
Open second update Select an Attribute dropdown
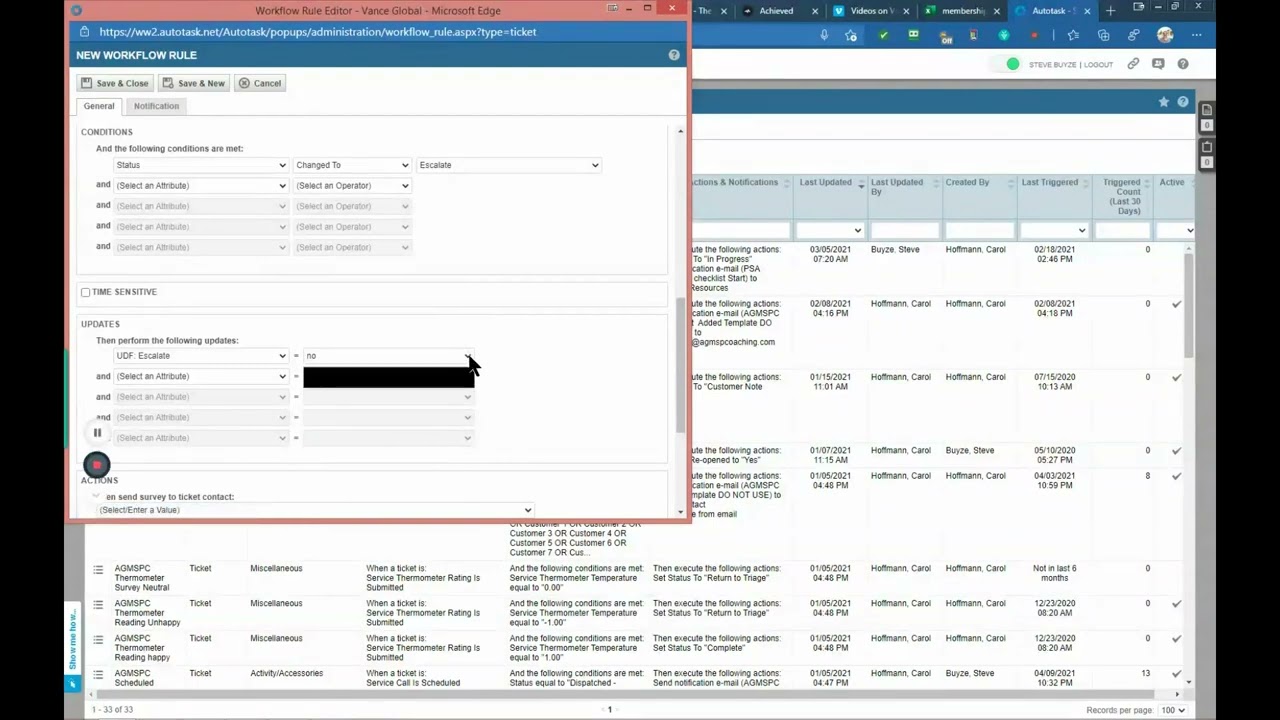(x=201, y=376)
